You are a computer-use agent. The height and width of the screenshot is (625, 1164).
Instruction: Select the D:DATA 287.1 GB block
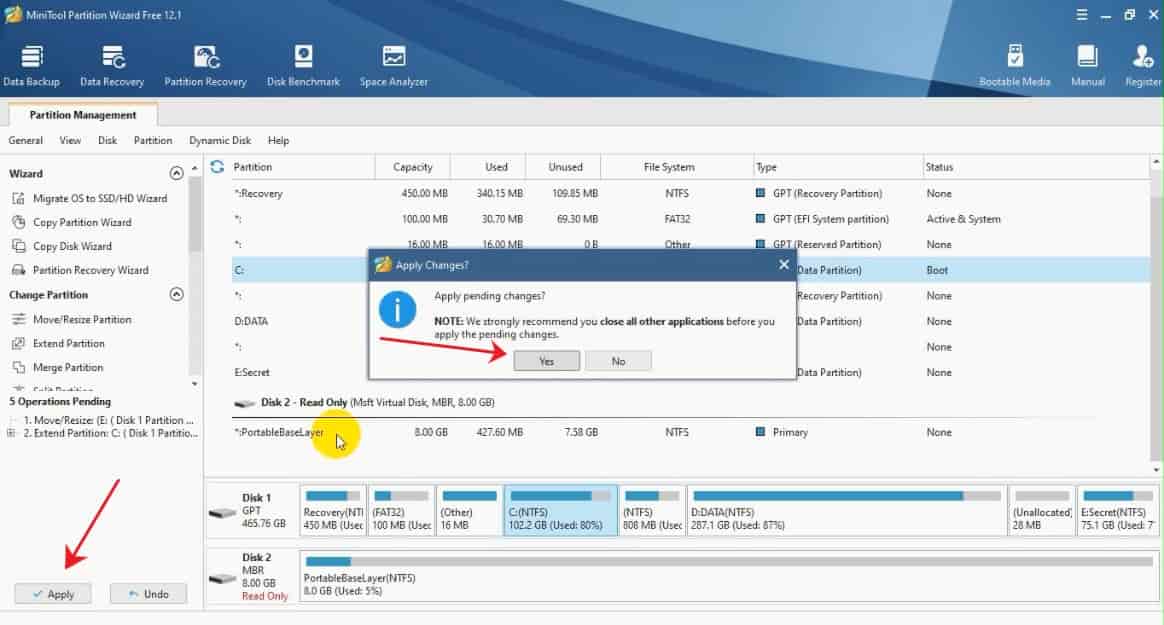[847, 511]
